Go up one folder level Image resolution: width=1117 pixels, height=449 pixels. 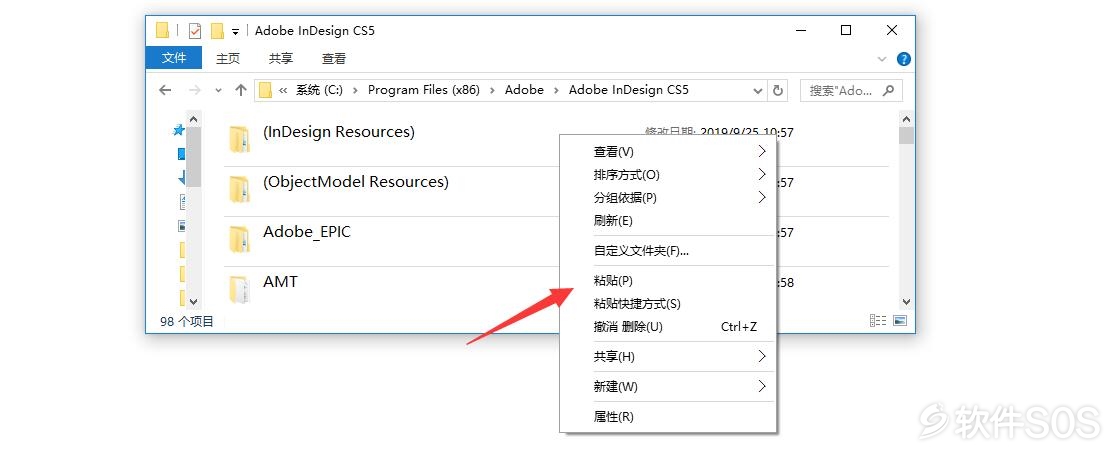click(x=241, y=90)
